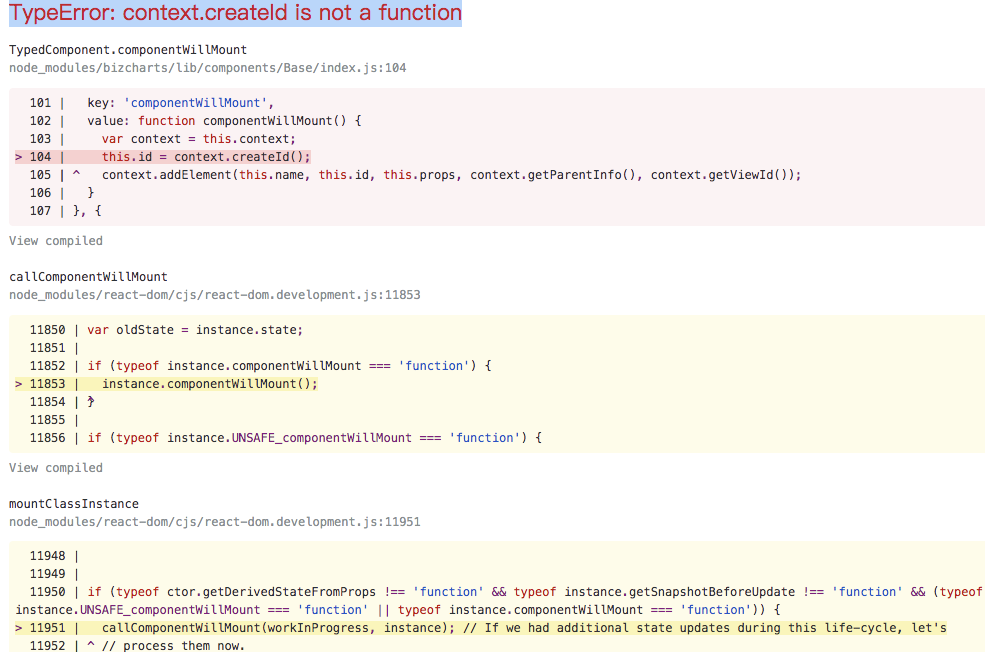Click line 11854 with the closing brace
This screenshot has width=985, height=652.
click(62, 402)
